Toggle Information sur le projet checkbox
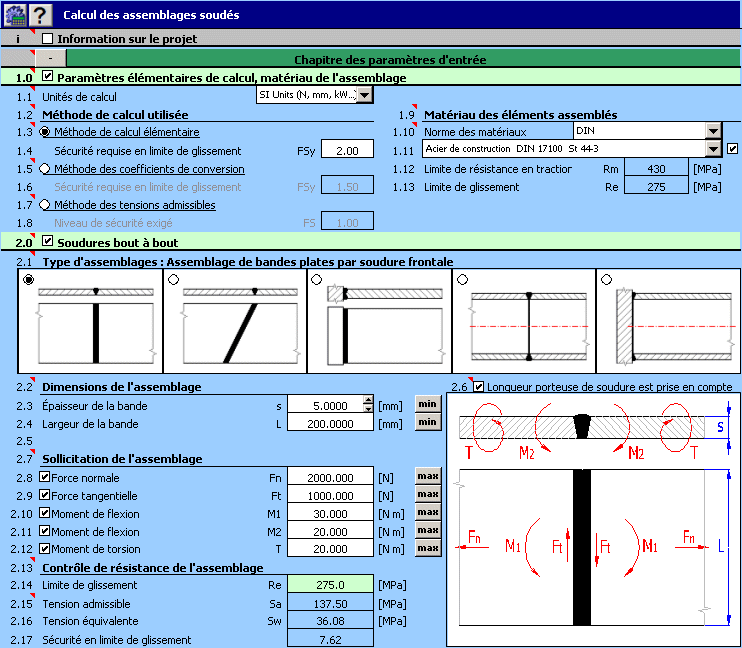Image resolution: width=742 pixels, height=648 pixels. (47, 38)
